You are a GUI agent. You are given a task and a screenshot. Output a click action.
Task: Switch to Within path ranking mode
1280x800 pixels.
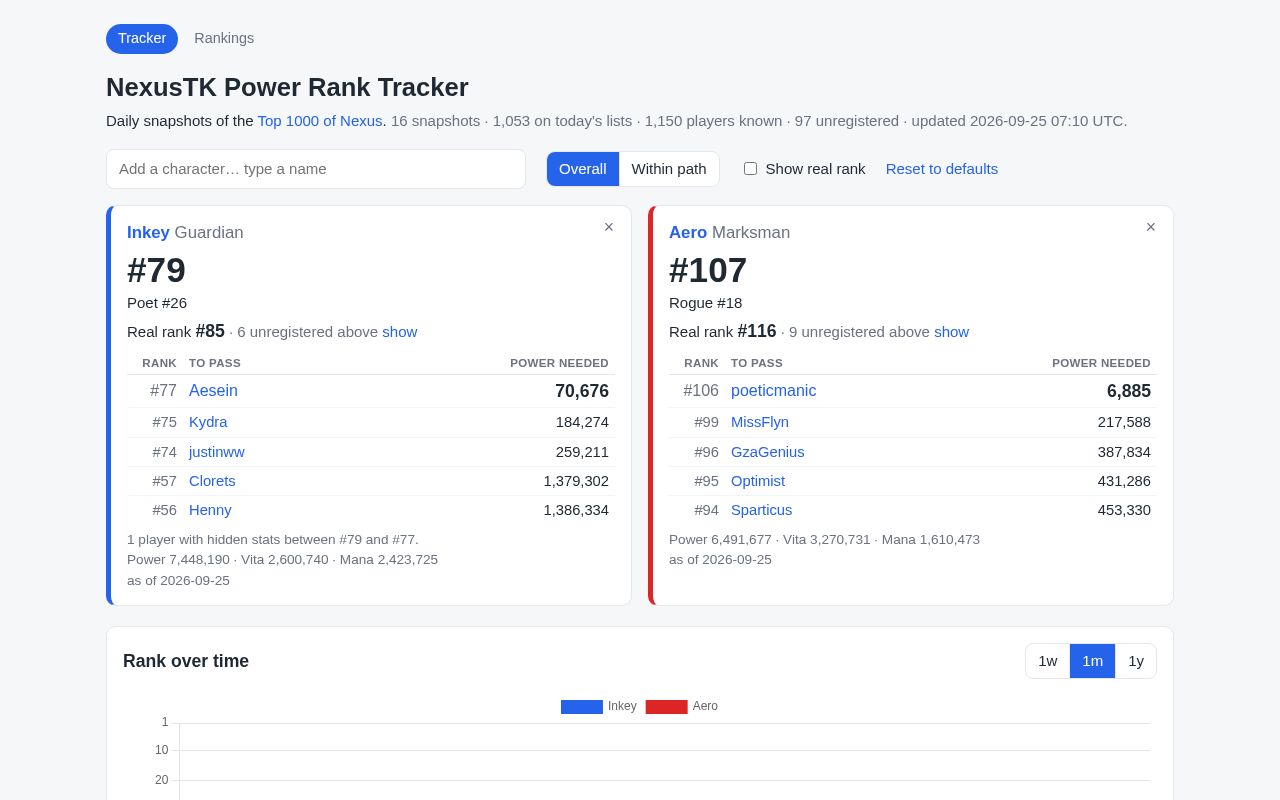[x=669, y=169]
